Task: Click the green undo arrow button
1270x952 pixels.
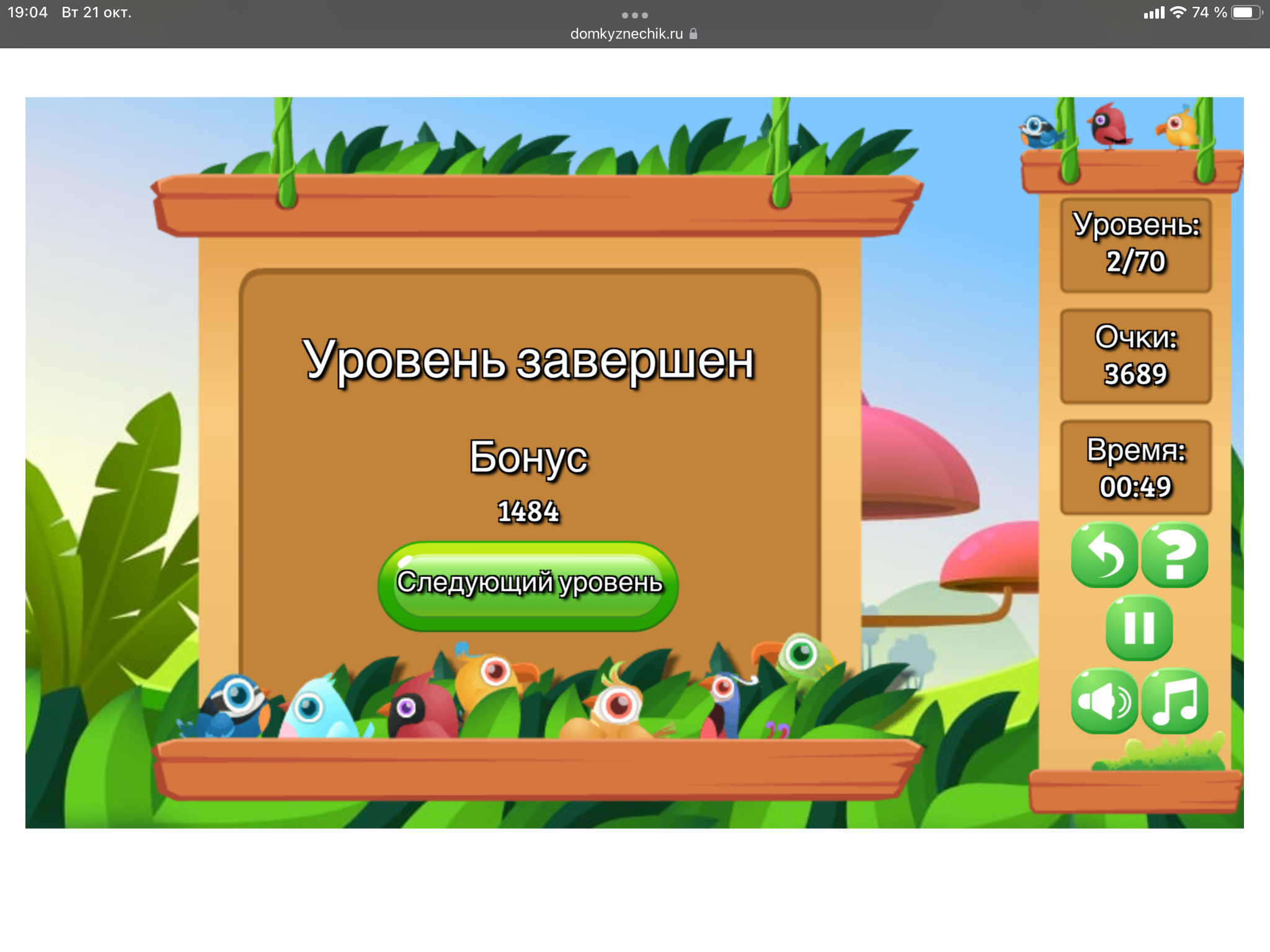Action: [x=1104, y=555]
